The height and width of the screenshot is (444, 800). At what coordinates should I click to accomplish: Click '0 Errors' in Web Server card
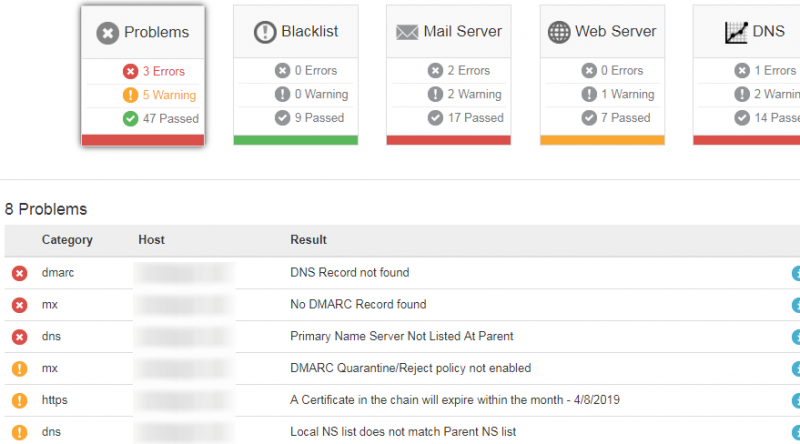[622, 70]
